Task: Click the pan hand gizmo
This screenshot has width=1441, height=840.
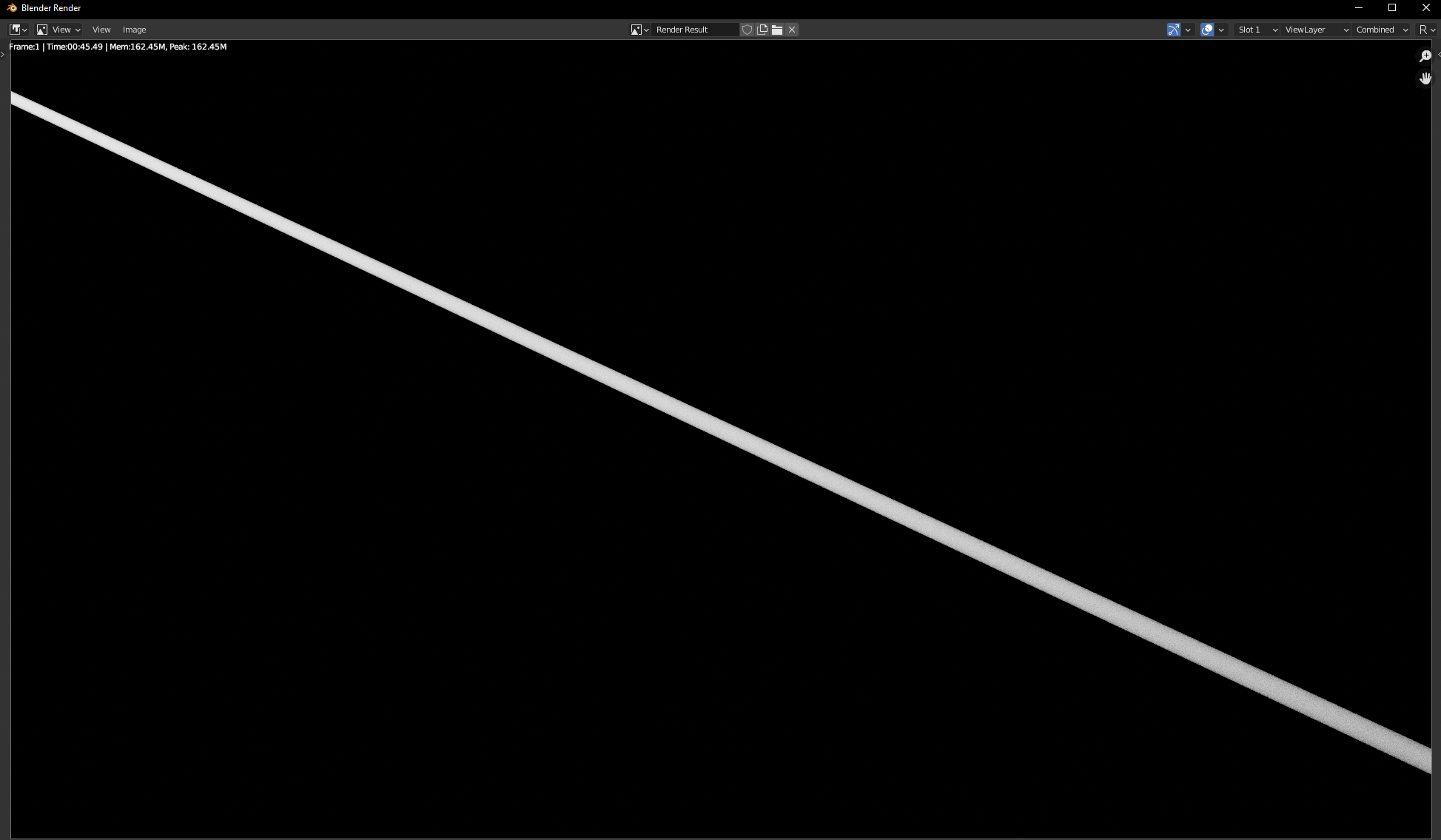Action: pos(1425,78)
